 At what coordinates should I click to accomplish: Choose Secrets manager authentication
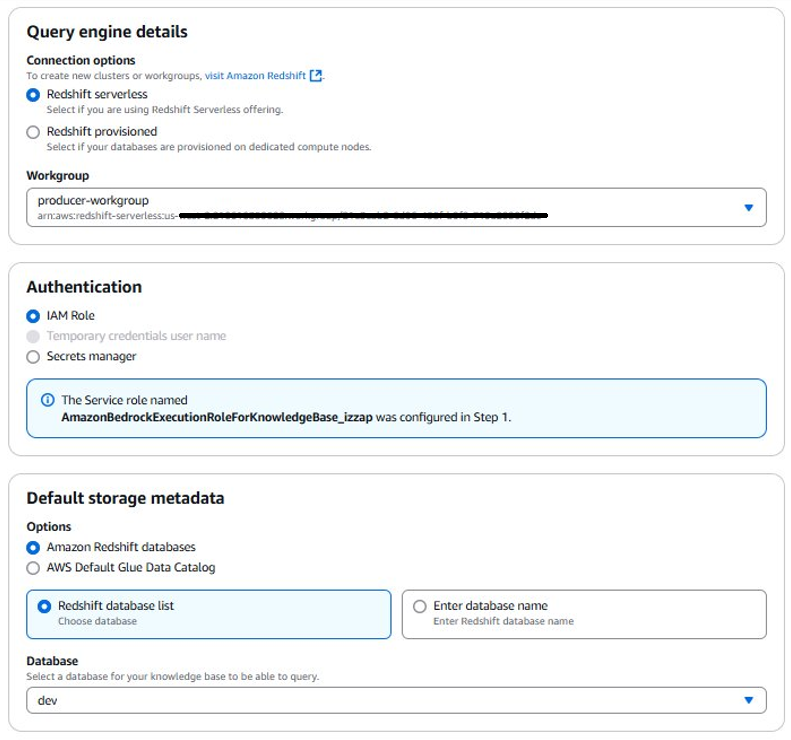tap(33, 357)
